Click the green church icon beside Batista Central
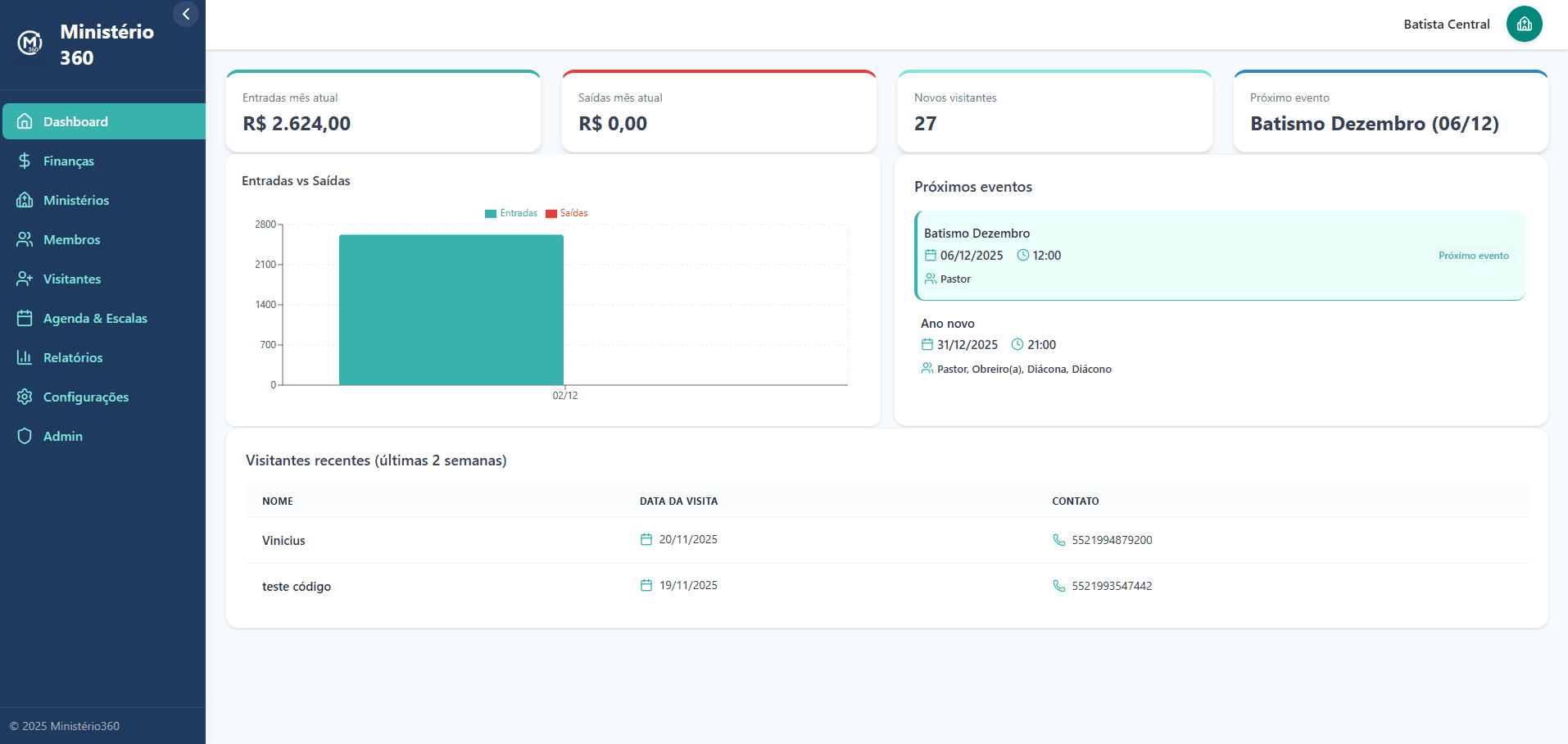Viewport: 1568px width, 744px height. pos(1524,24)
